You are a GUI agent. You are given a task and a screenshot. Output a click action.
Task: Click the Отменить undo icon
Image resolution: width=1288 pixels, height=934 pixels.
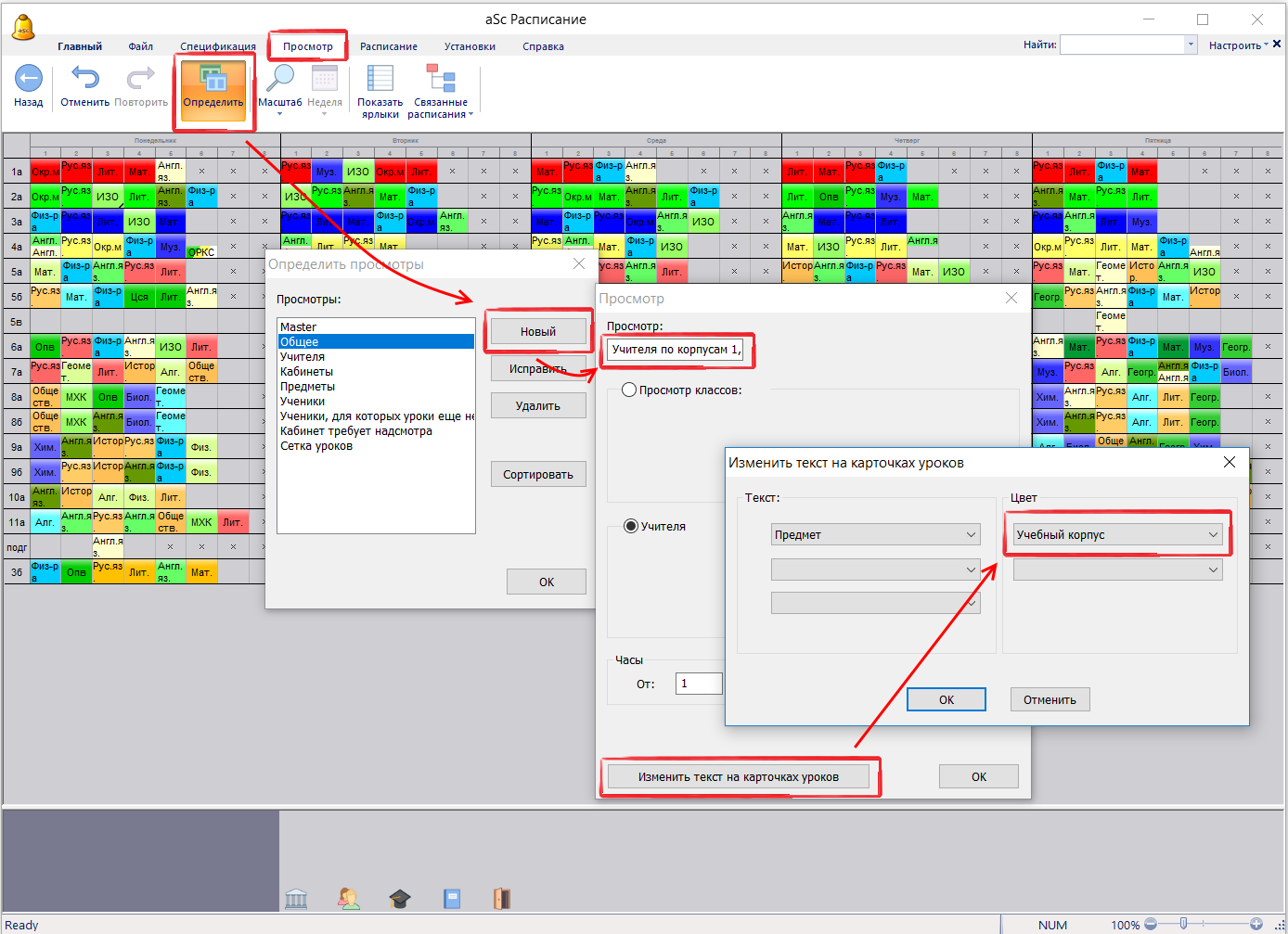click(x=85, y=80)
